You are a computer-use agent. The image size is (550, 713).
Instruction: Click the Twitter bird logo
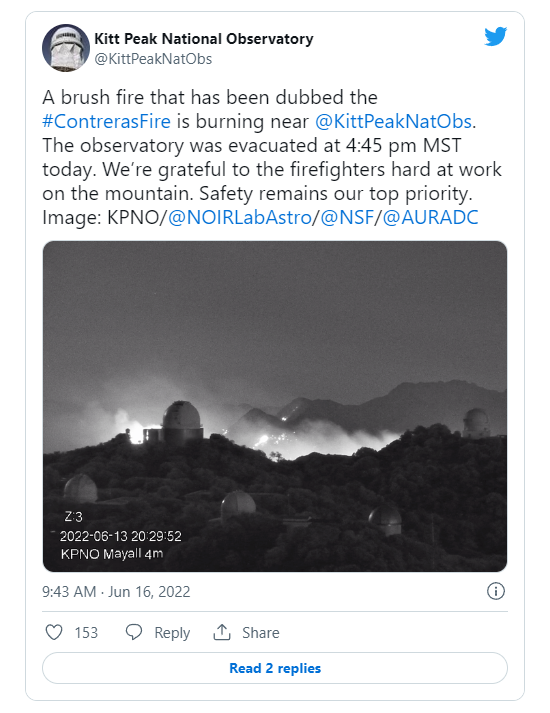click(x=495, y=37)
